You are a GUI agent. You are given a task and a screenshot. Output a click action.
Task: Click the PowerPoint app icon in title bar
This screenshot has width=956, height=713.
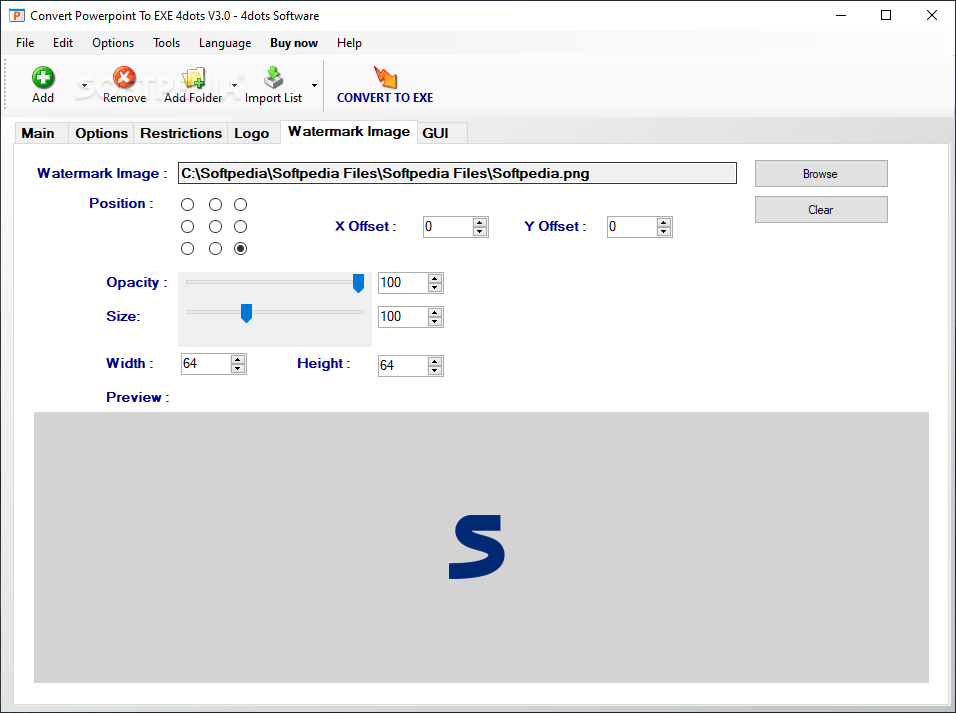(16, 15)
